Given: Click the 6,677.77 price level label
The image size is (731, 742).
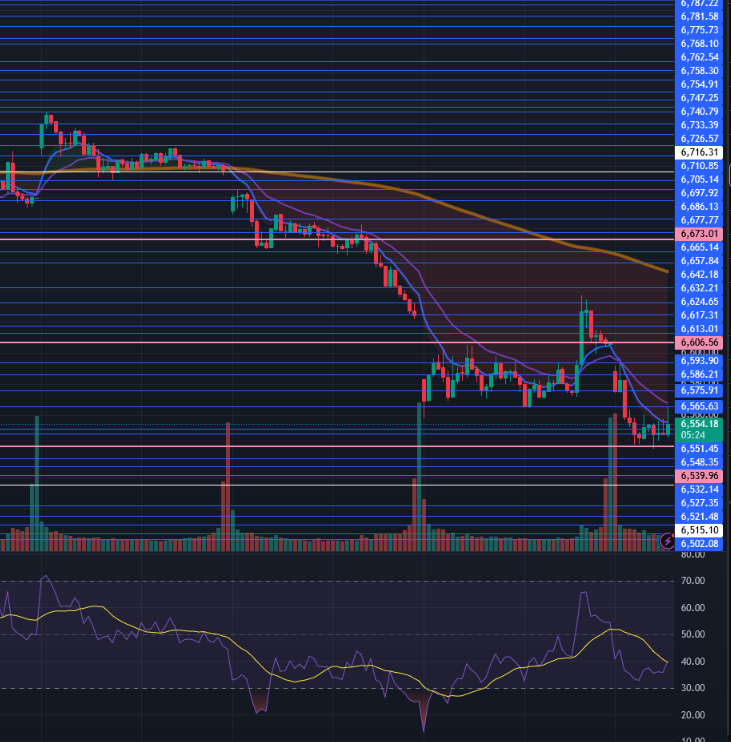Looking at the screenshot, I should (x=699, y=221).
